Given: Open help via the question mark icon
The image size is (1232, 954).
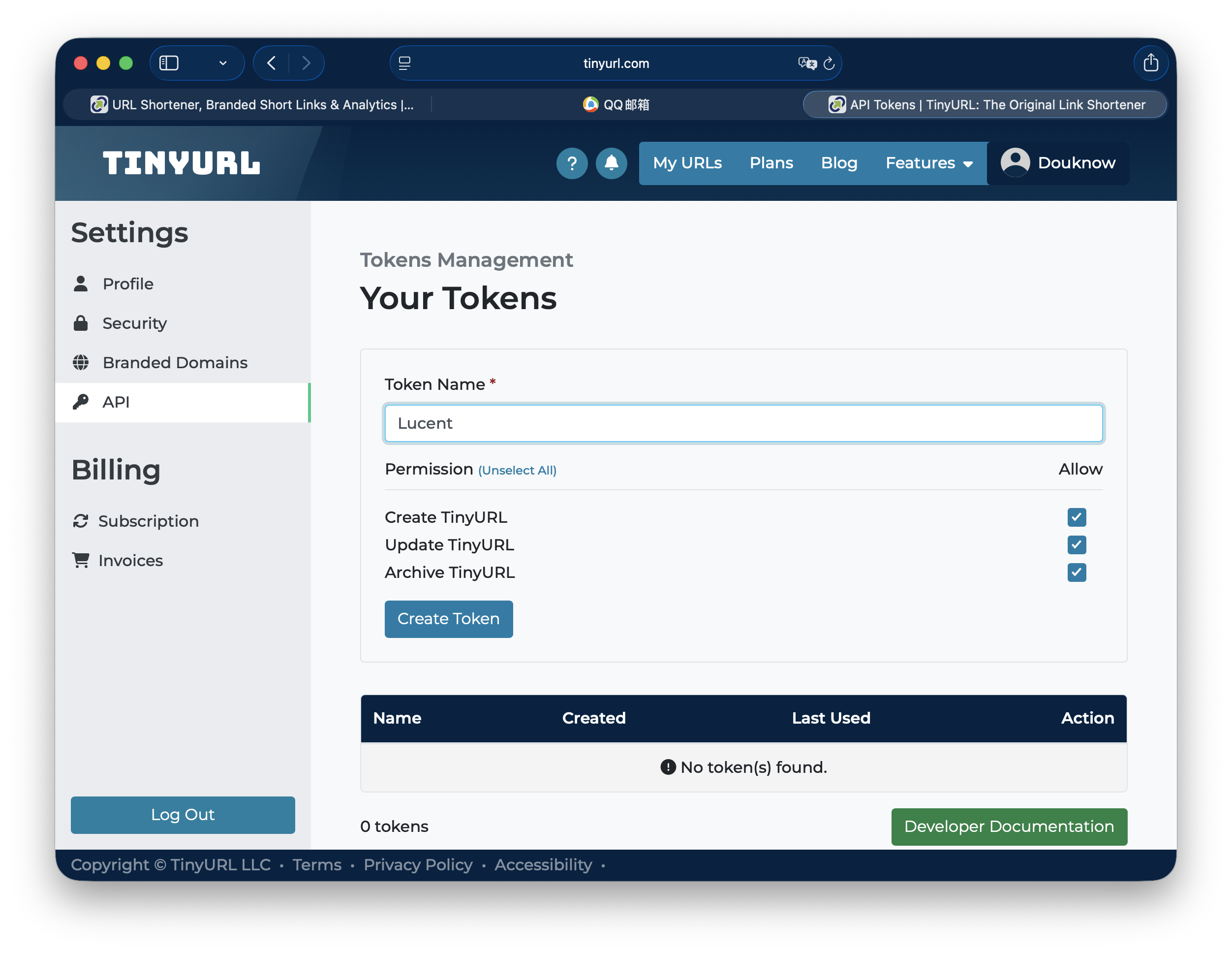Looking at the screenshot, I should (x=572, y=163).
